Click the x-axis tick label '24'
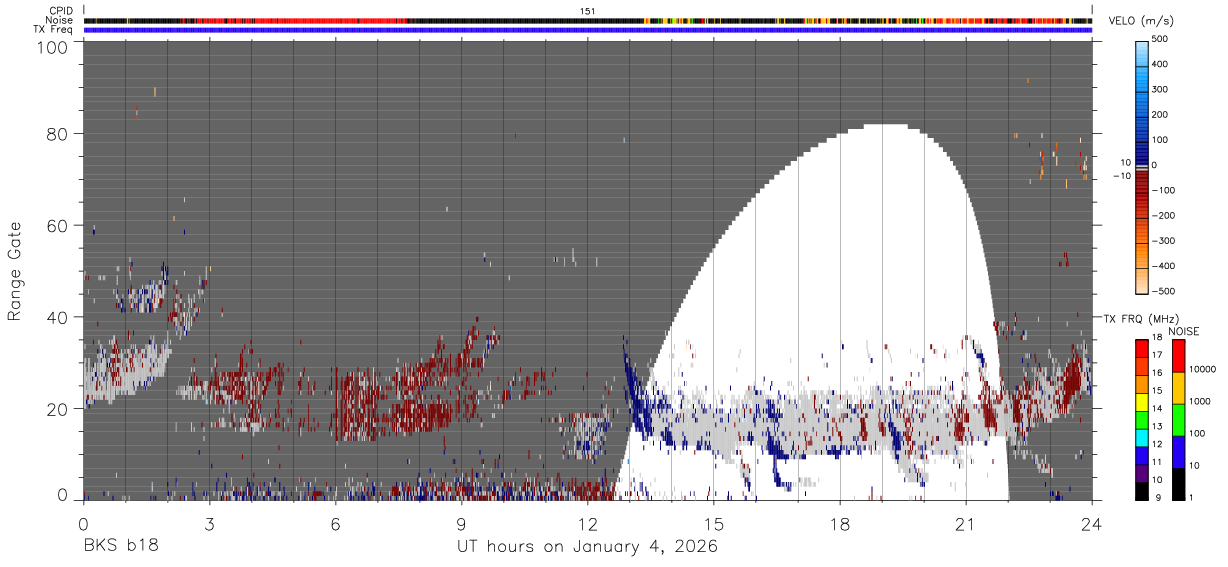The height and width of the screenshot is (567, 1228). 1092,523
